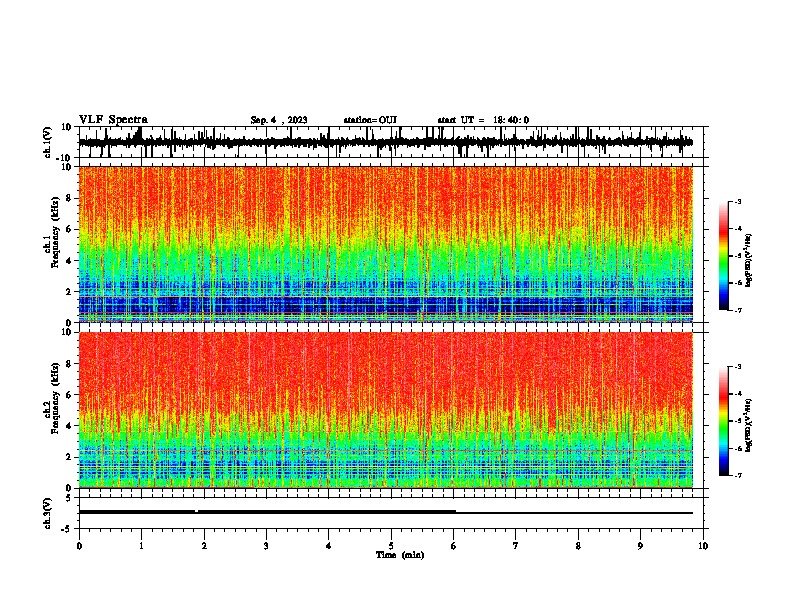The width and height of the screenshot is (792, 612).
Task: Click the "9" tick on the time axis
Action: point(640,546)
